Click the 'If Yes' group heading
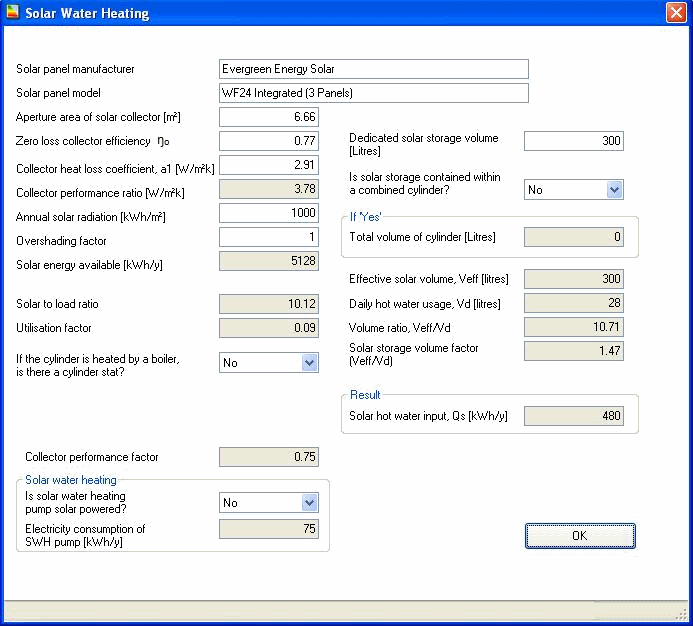Viewport: 693px width, 626px height. (366, 217)
